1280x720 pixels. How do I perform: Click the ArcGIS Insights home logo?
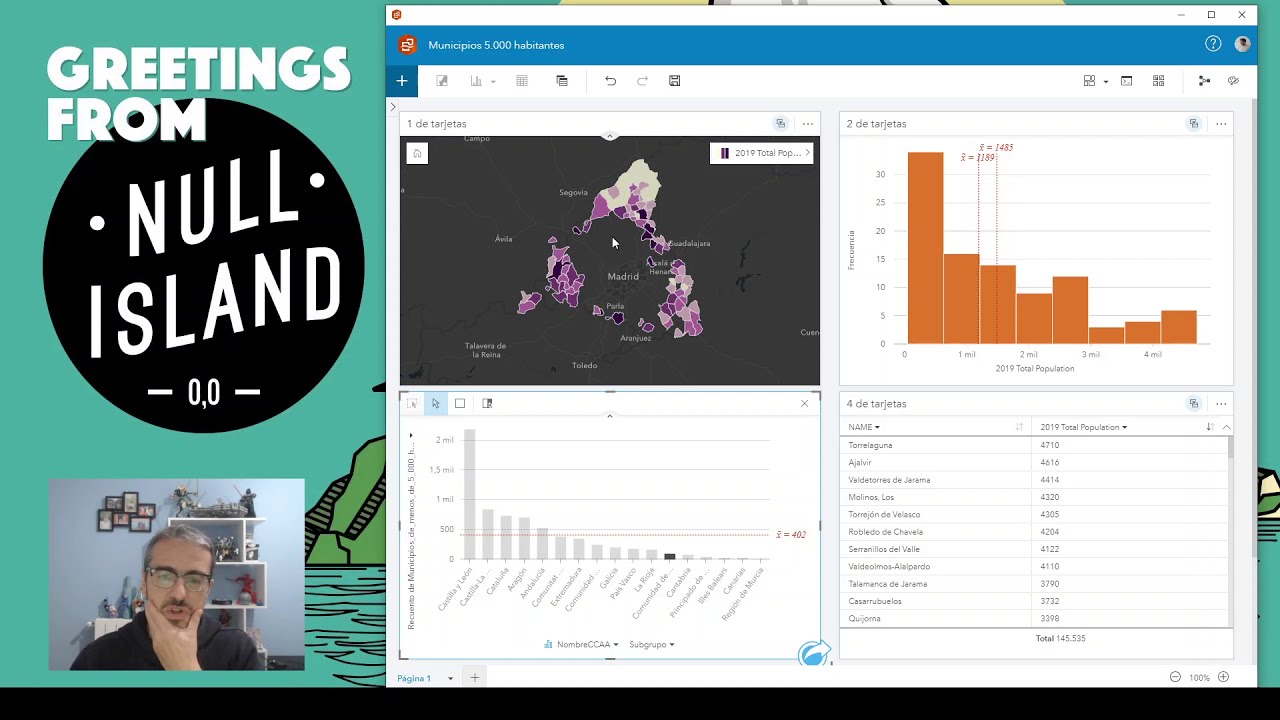pos(406,45)
